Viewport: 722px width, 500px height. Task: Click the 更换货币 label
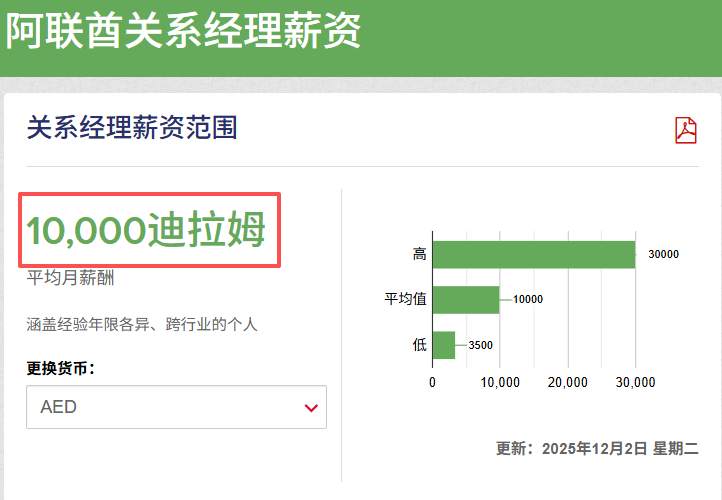[61, 368]
